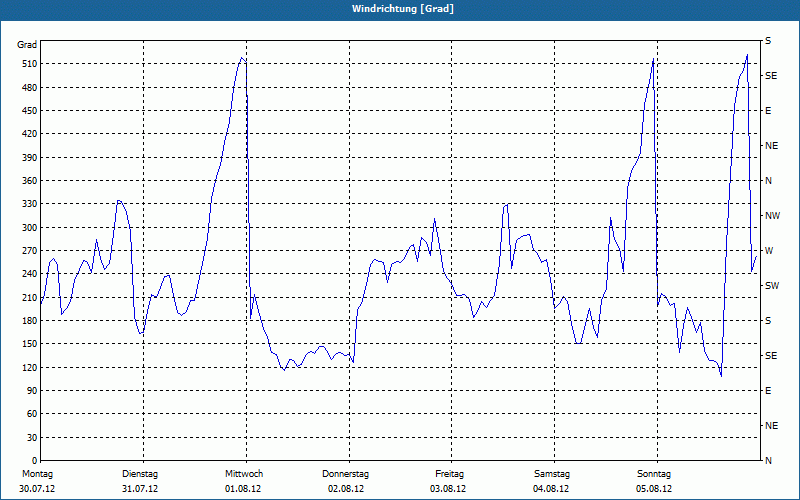Click the 'N' compass label level with 360

769,181
